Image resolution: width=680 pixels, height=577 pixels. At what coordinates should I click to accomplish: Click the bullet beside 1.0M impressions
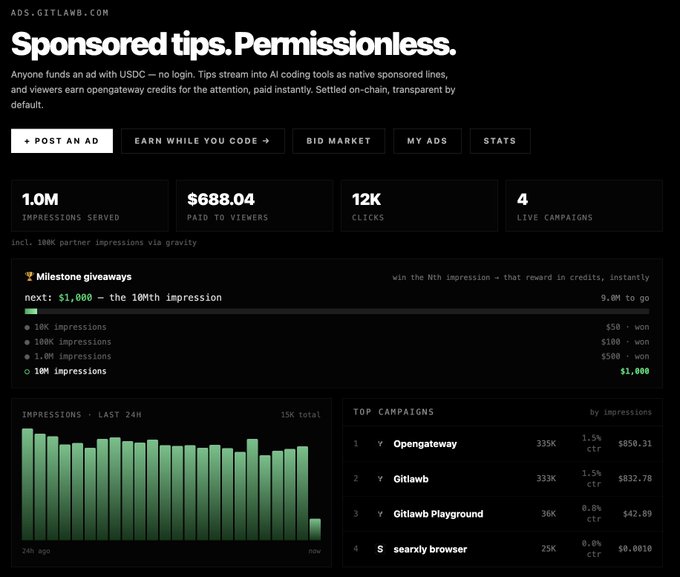[x=27, y=357]
